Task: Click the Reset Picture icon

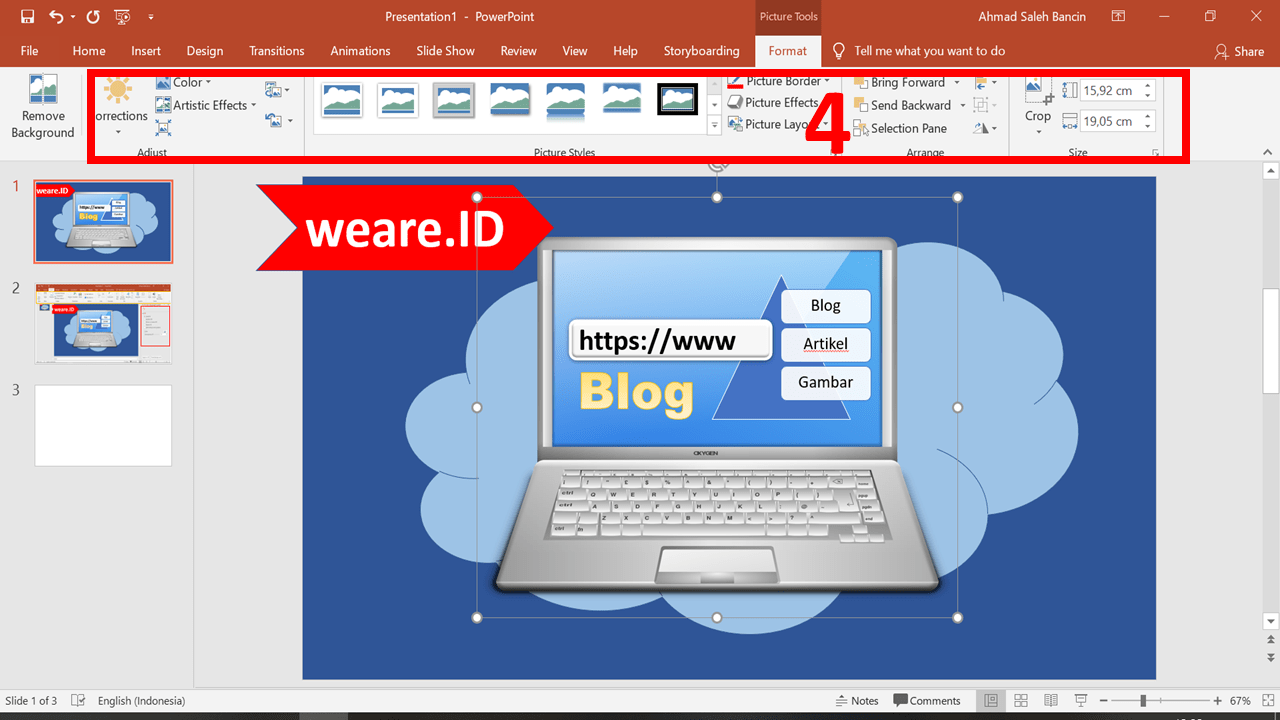Action: pyautogui.click(x=278, y=120)
